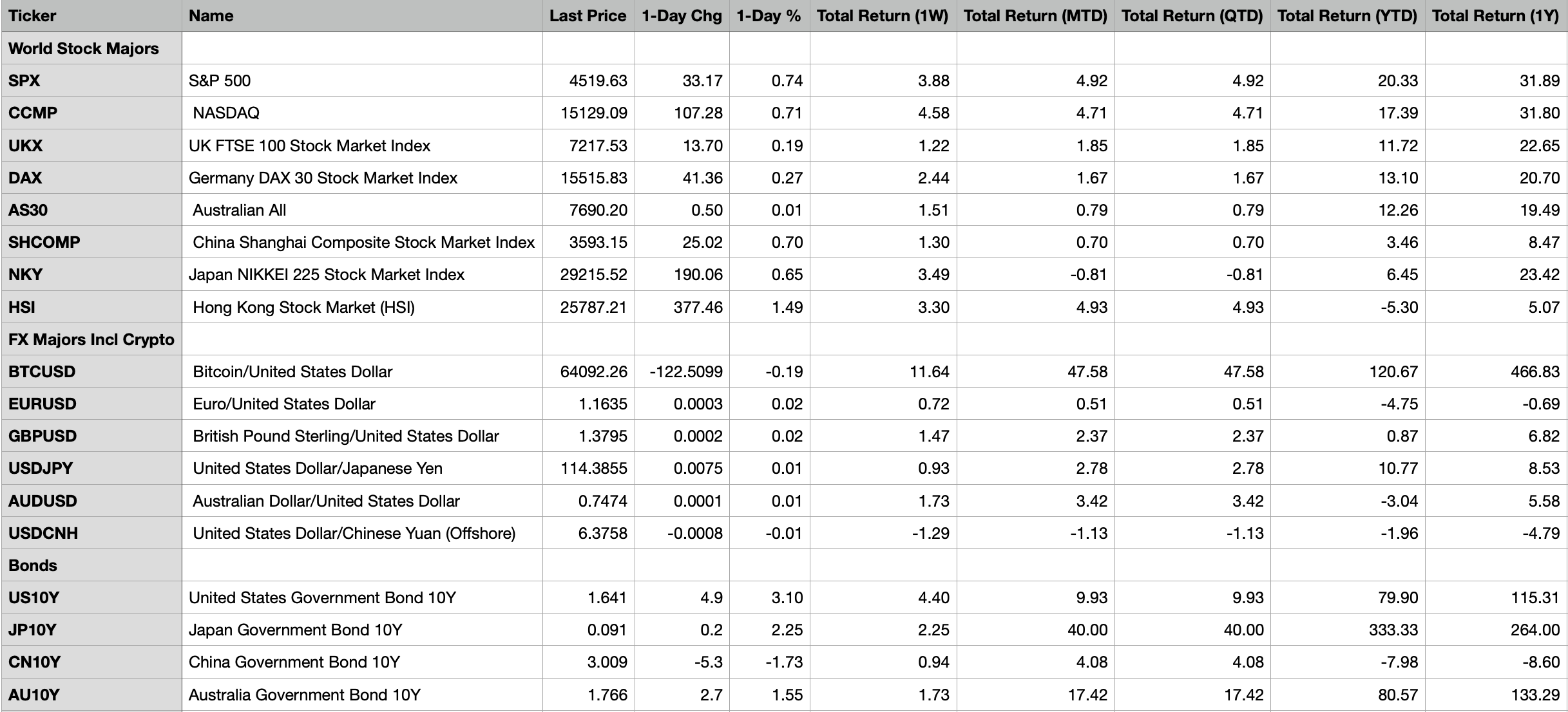
Task: Select the NKY ticker cell
Action: click(x=91, y=274)
